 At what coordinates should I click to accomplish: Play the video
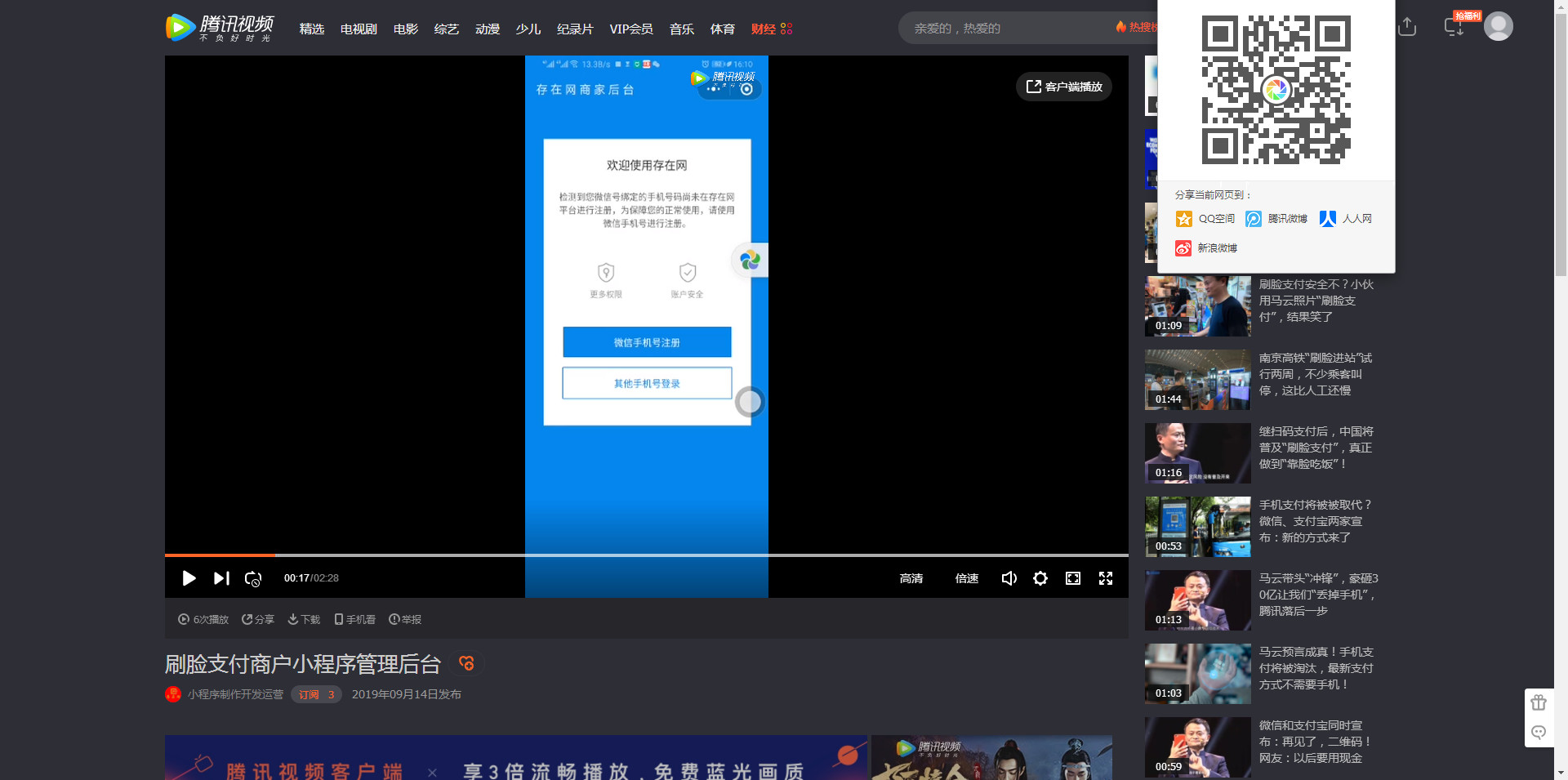click(189, 578)
